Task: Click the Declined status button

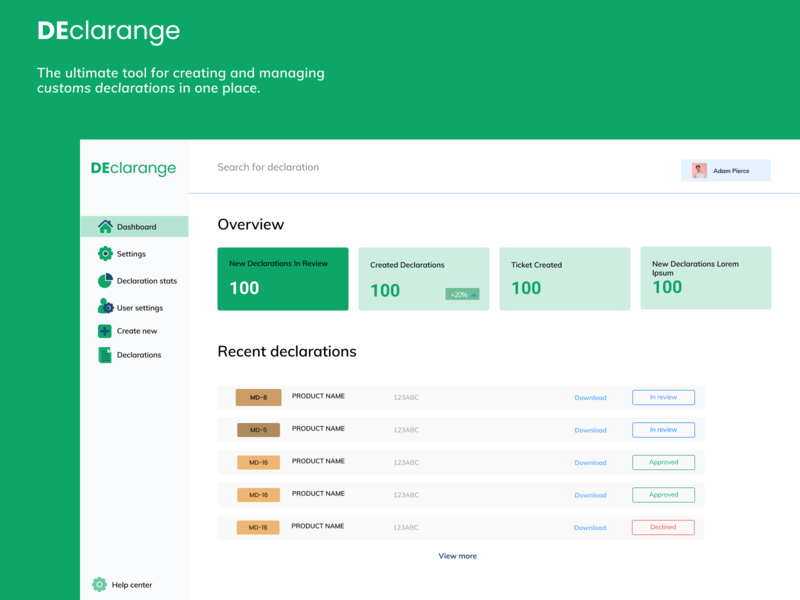Action: [663, 527]
